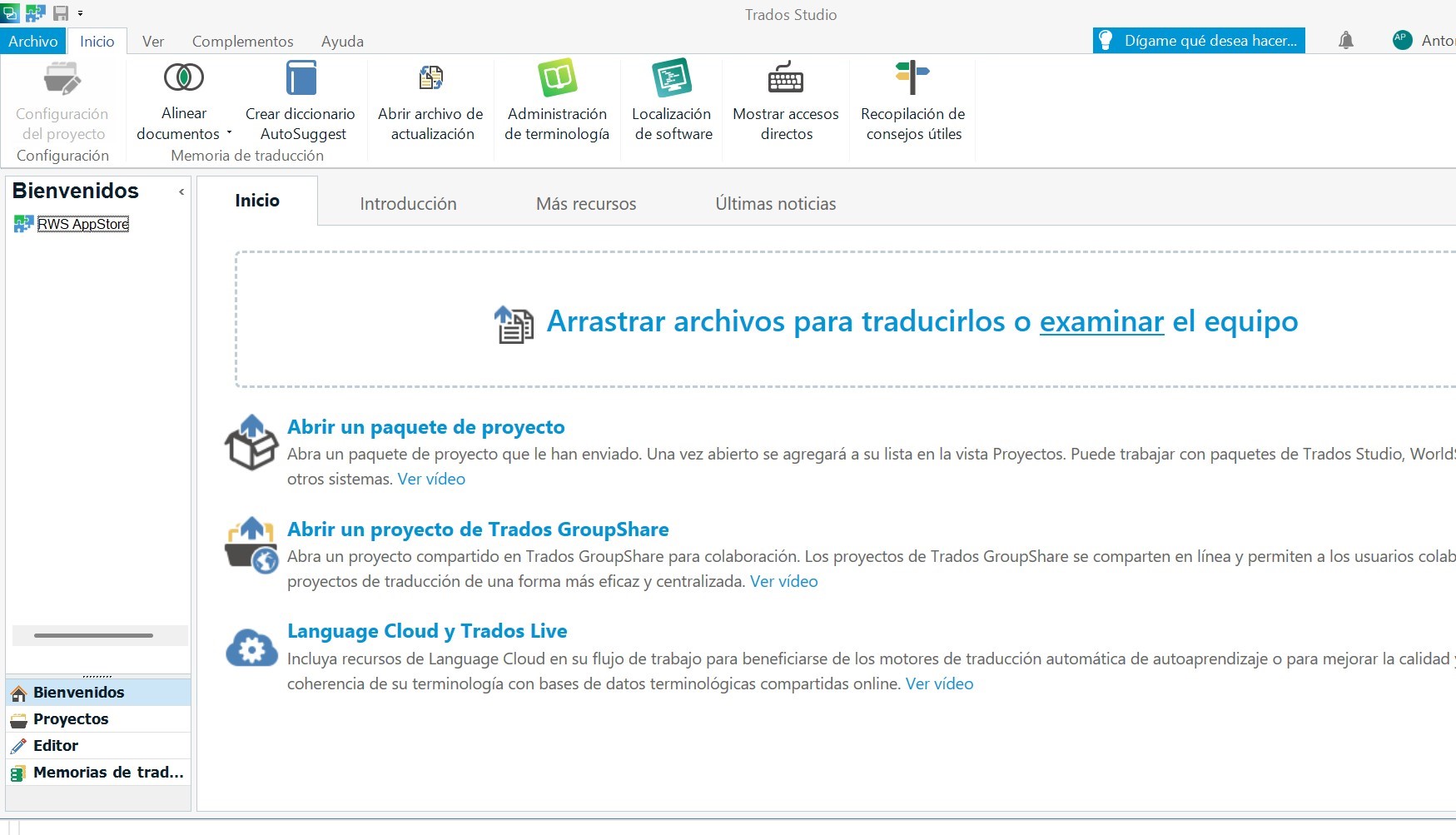This screenshot has width=1456, height=835.
Task: Switch to the Complementos ribbon tab
Action: tap(242, 41)
